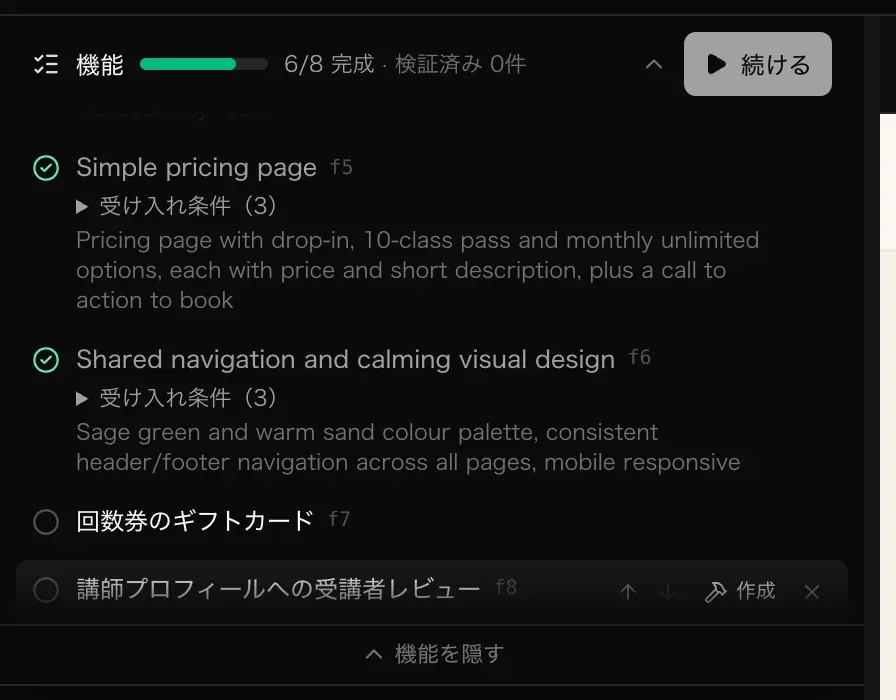
Task: Click the f5 feature ID label
Action: pyautogui.click(x=342, y=167)
